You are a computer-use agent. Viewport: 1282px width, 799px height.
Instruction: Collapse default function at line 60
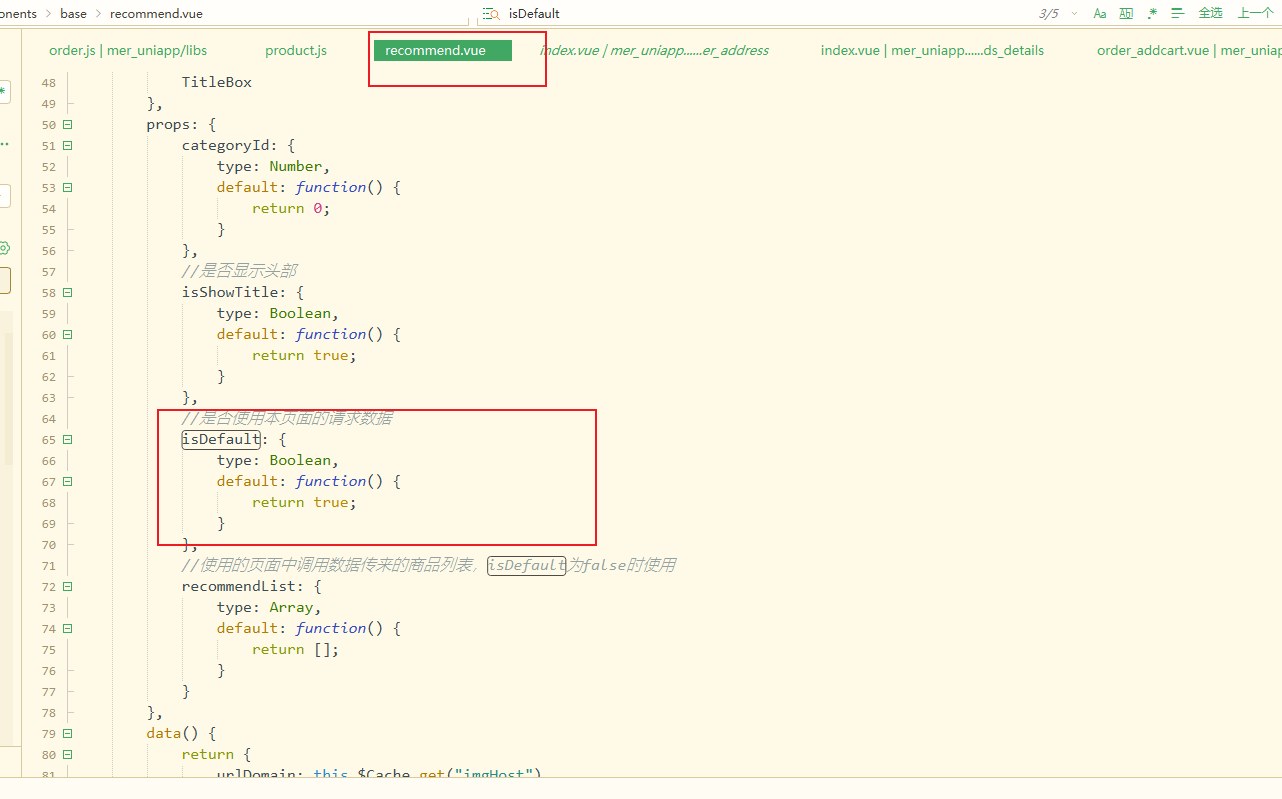click(x=68, y=335)
